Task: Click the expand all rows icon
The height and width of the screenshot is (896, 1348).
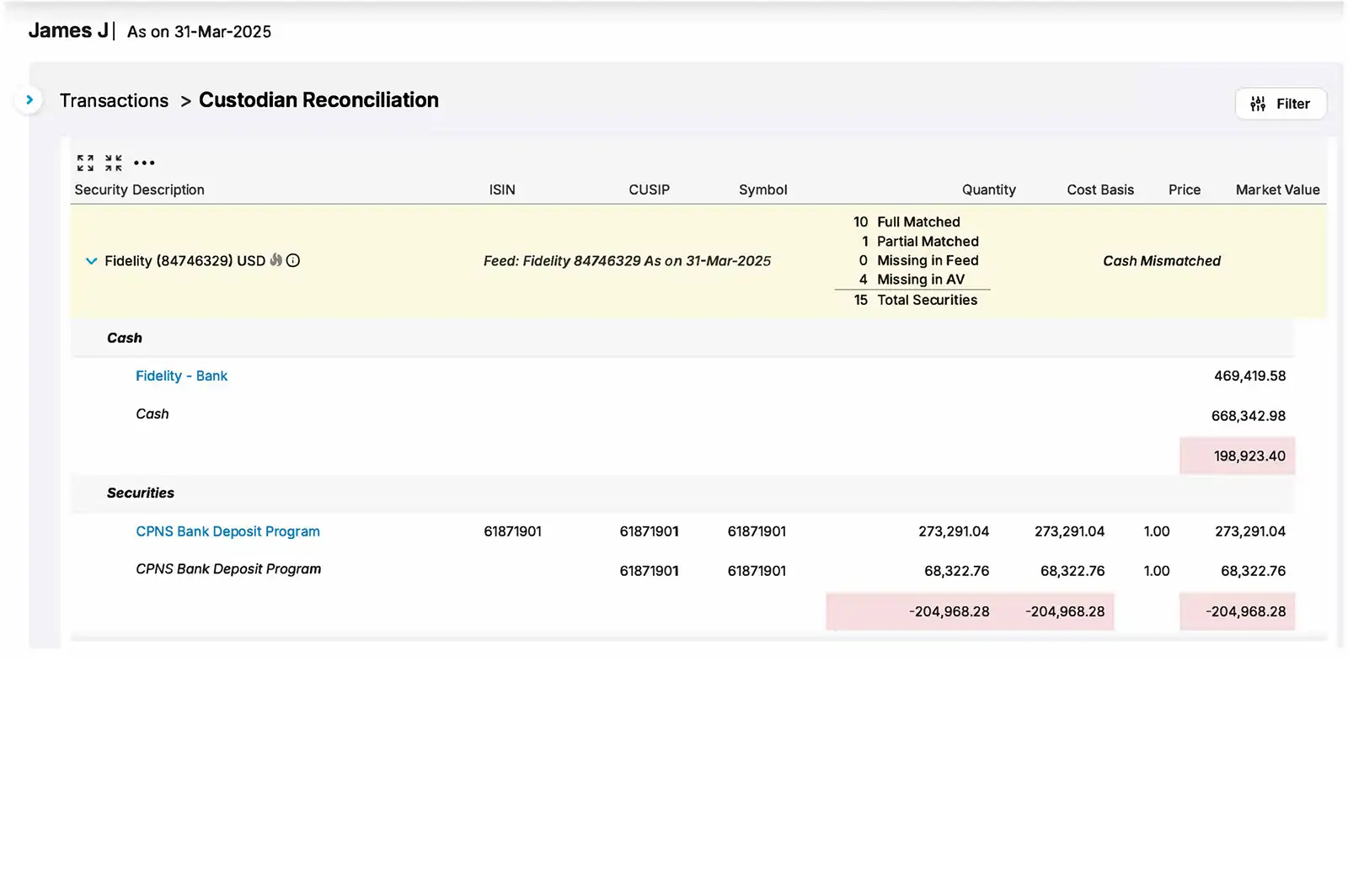Action: tap(84, 162)
